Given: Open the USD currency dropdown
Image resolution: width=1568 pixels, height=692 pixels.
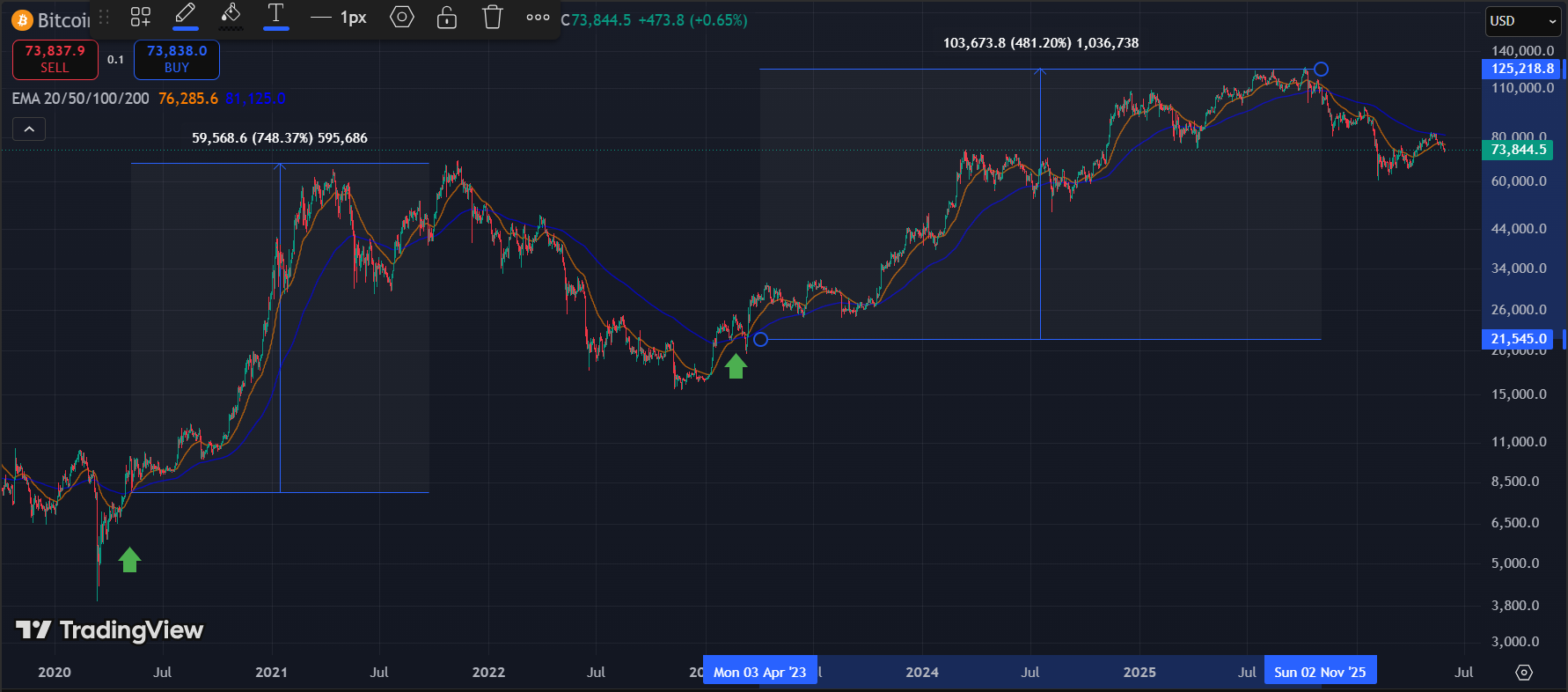Looking at the screenshot, I should coord(1523,21).
